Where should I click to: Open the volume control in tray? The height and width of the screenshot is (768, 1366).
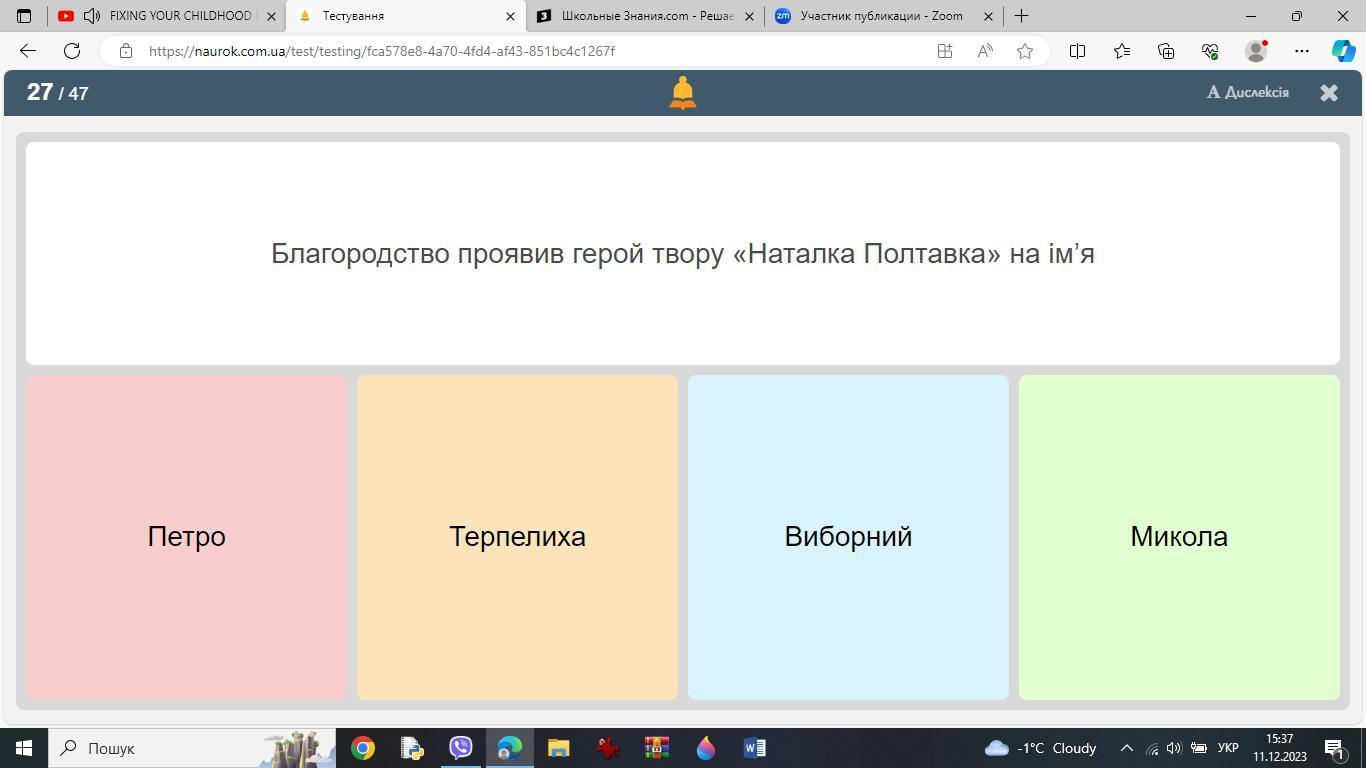(x=1174, y=748)
